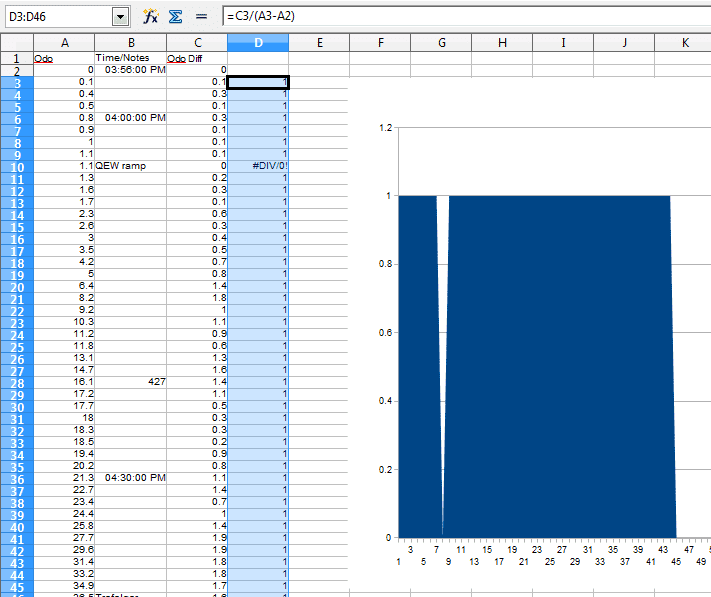Click the "Time/Notes" header cell
711x597 pixels.
(130, 58)
